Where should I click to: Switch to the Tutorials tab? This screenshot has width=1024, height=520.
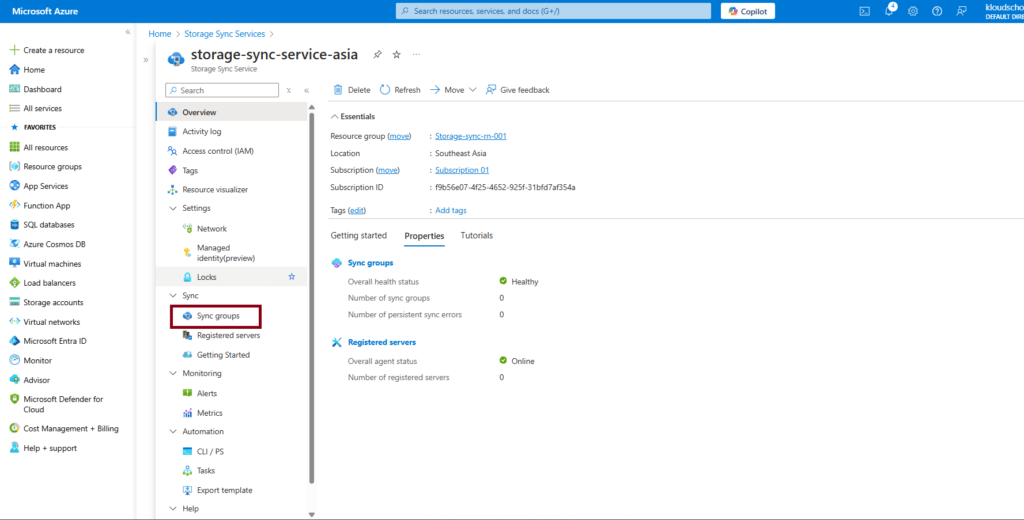476,236
